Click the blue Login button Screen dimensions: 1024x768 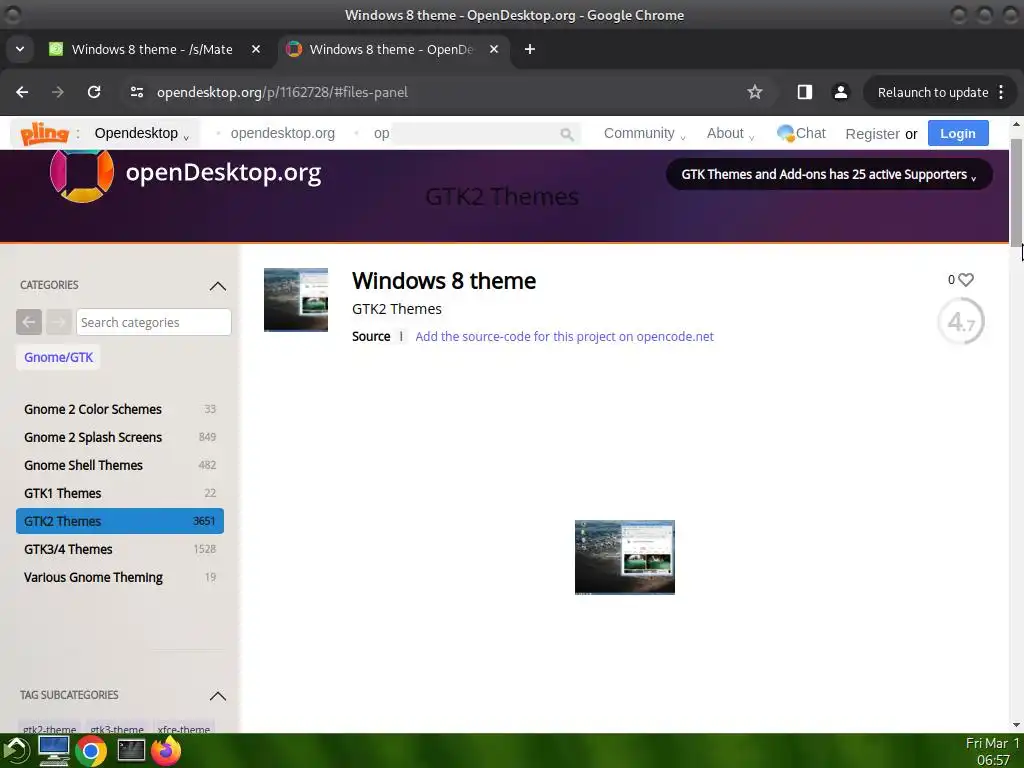pyautogui.click(x=957, y=133)
